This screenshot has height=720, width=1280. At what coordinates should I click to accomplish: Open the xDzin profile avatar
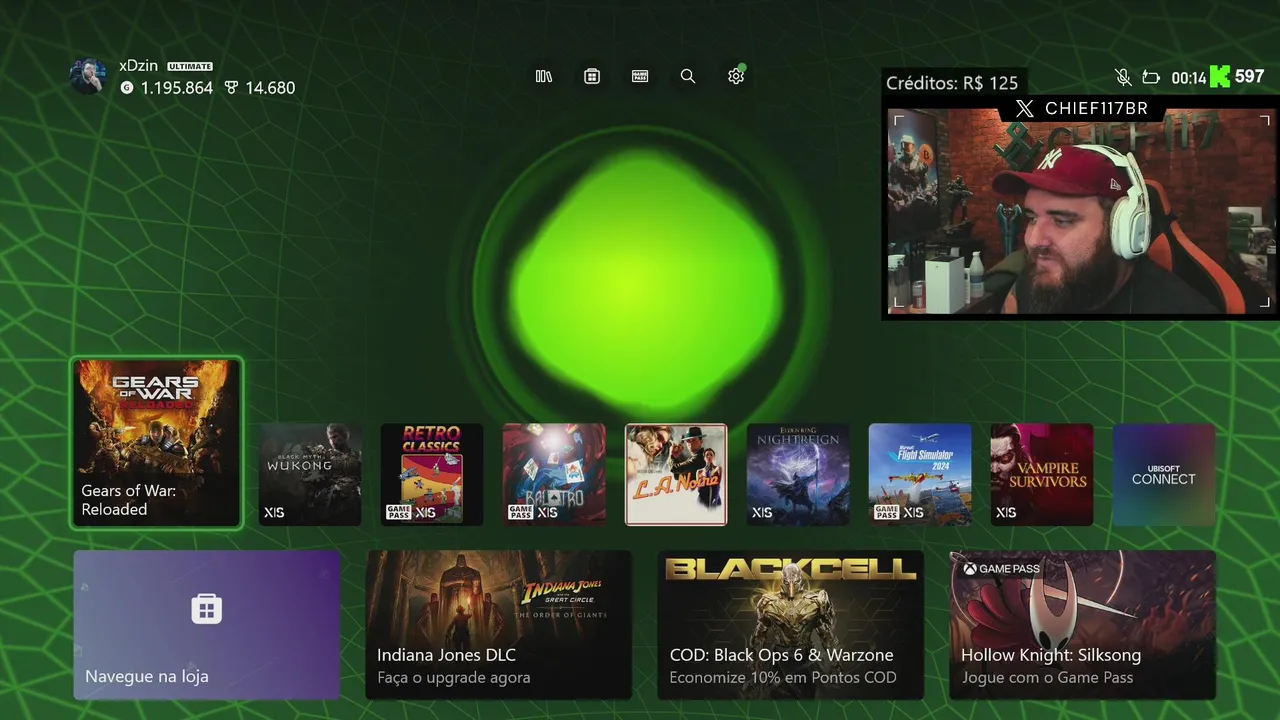[88, 76]
